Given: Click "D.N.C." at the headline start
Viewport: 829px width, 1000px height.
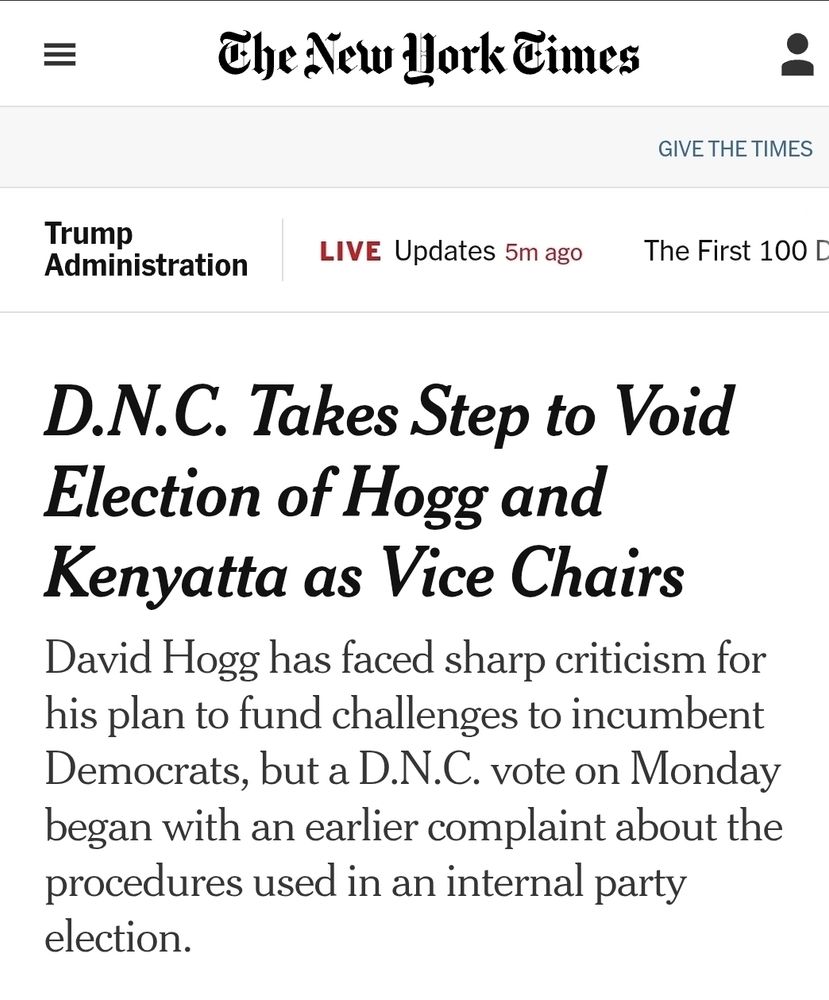Looking at the screenshot, I should pyautogui.click(x=136, y=412).
